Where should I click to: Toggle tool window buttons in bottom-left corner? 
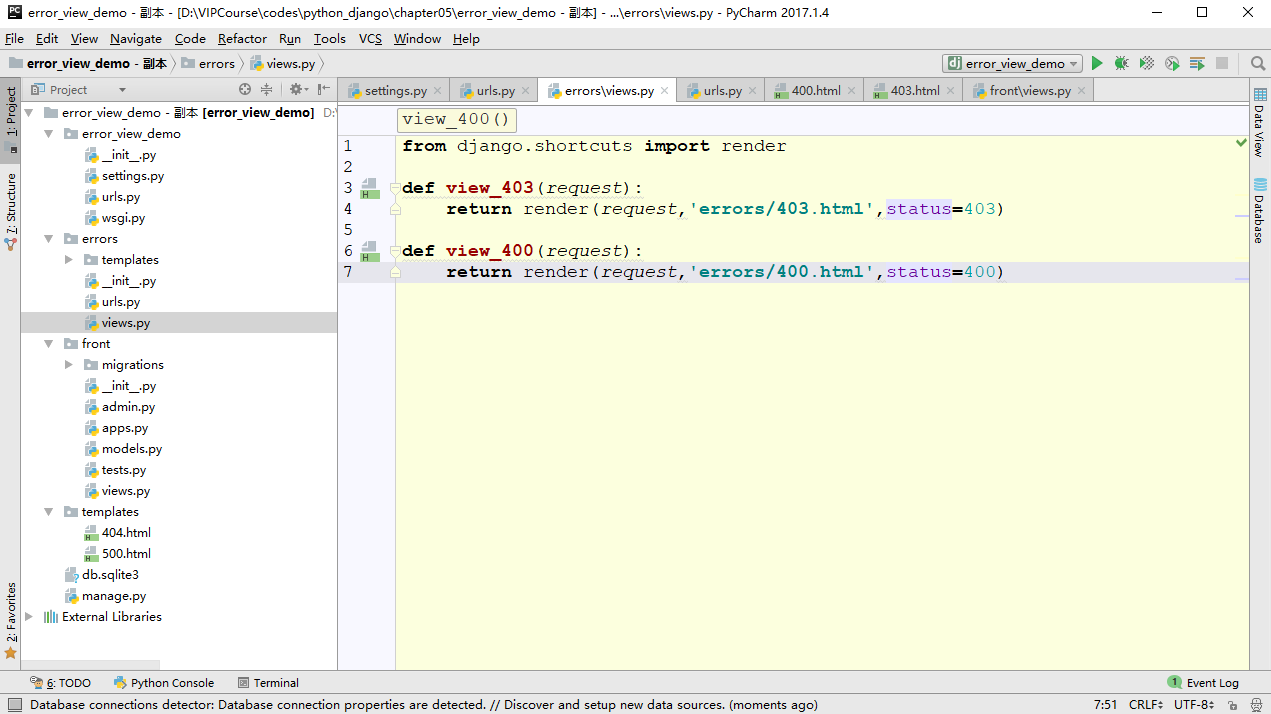pos(13,705)
